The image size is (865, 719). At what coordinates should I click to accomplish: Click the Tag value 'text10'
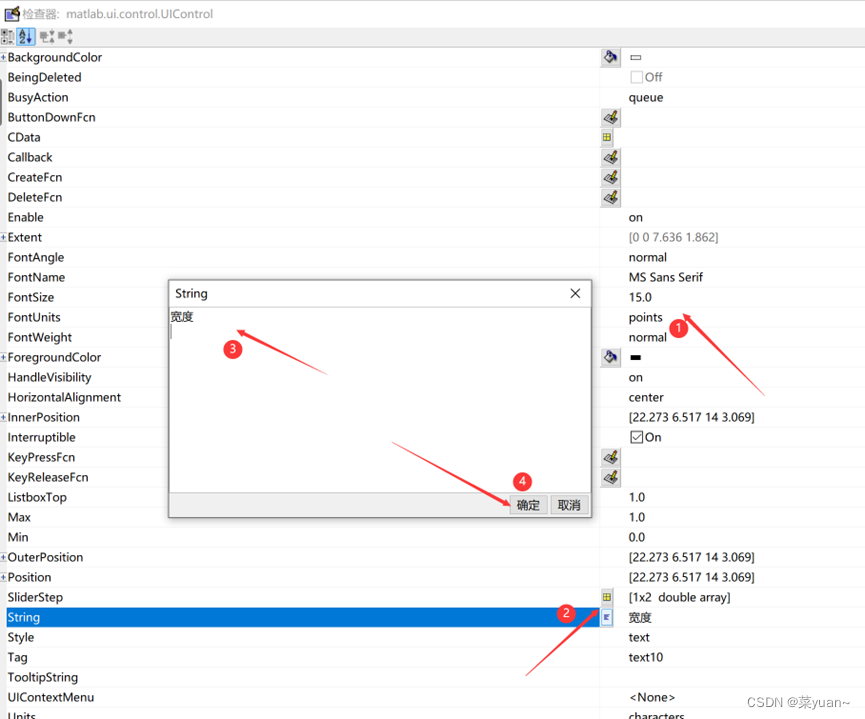(x=646, y=657)
